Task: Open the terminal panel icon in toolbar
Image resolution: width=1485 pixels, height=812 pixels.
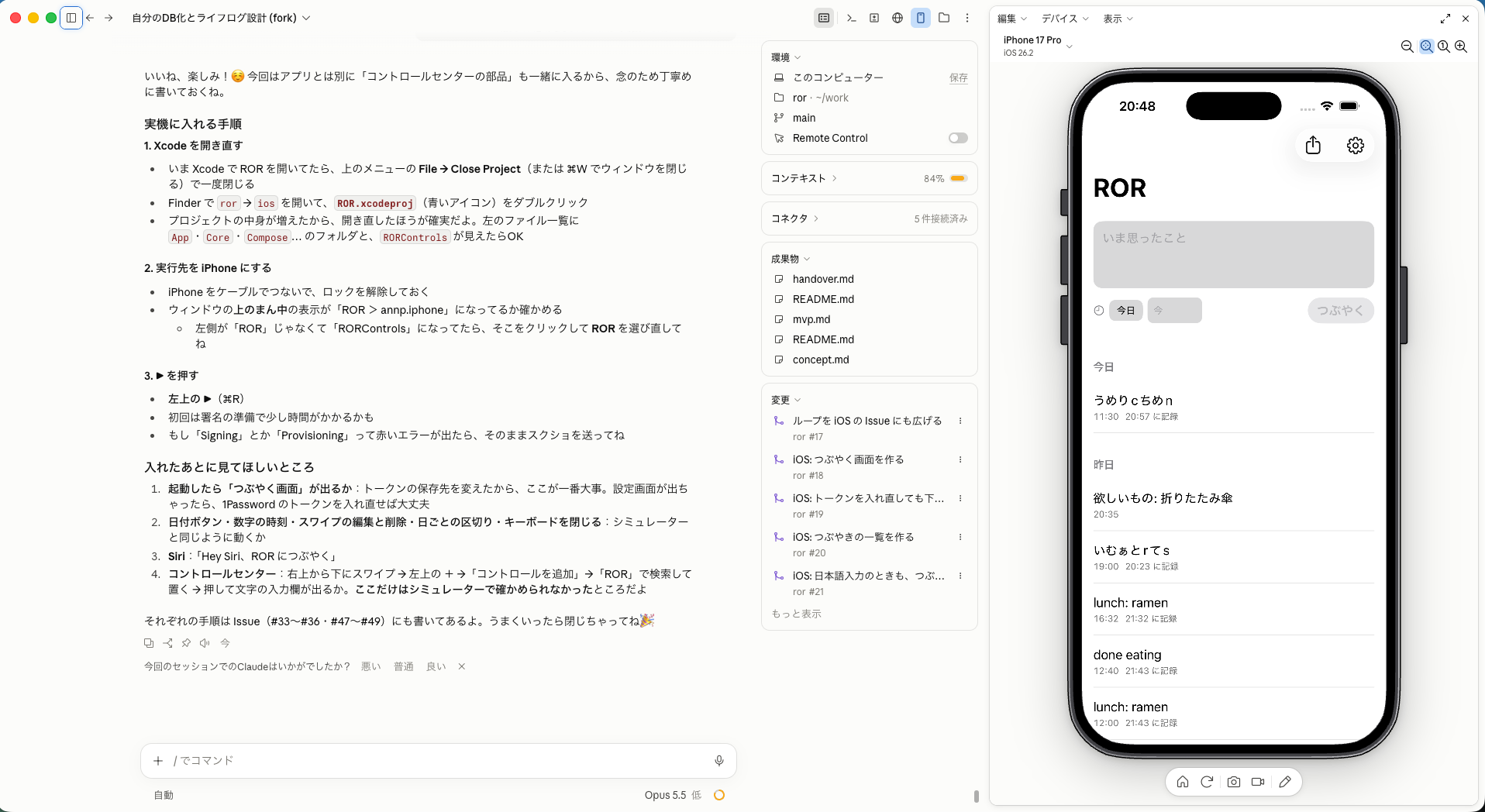Action: (x=851, y=18)
